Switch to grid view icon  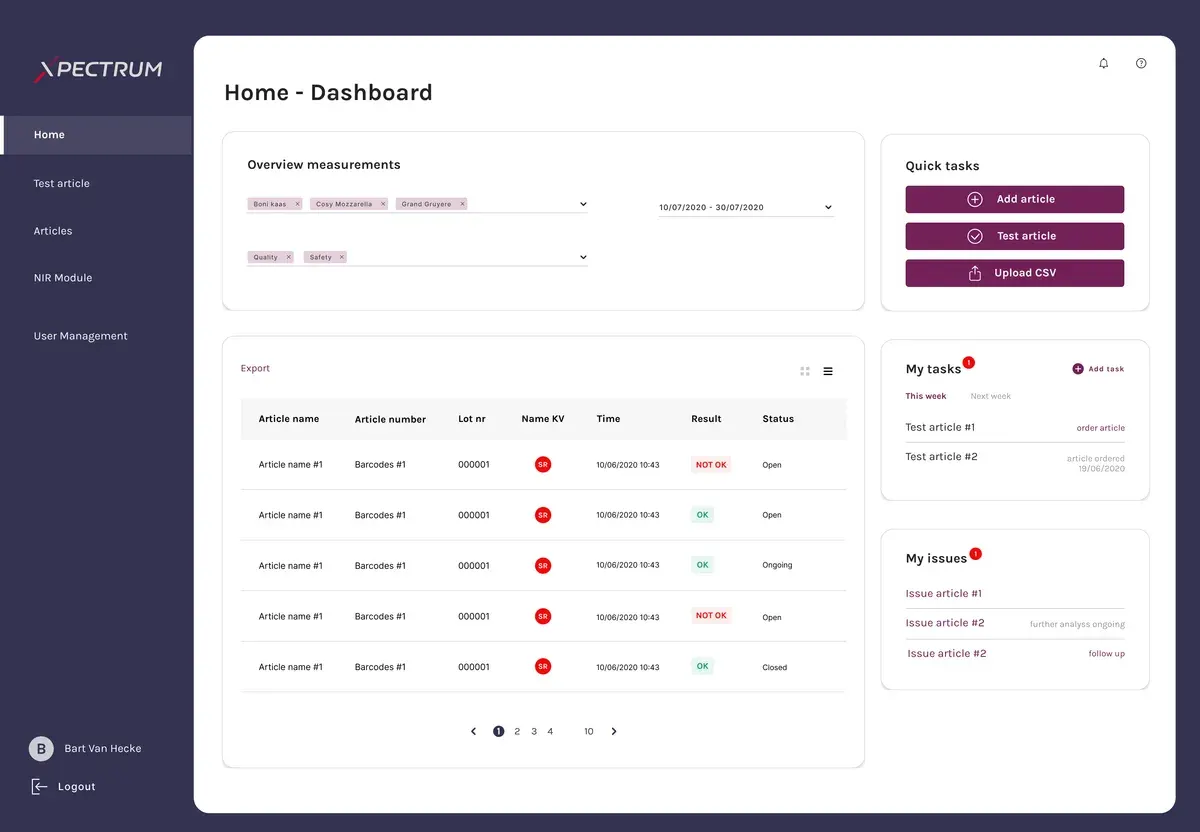click(x=805, y=371)
